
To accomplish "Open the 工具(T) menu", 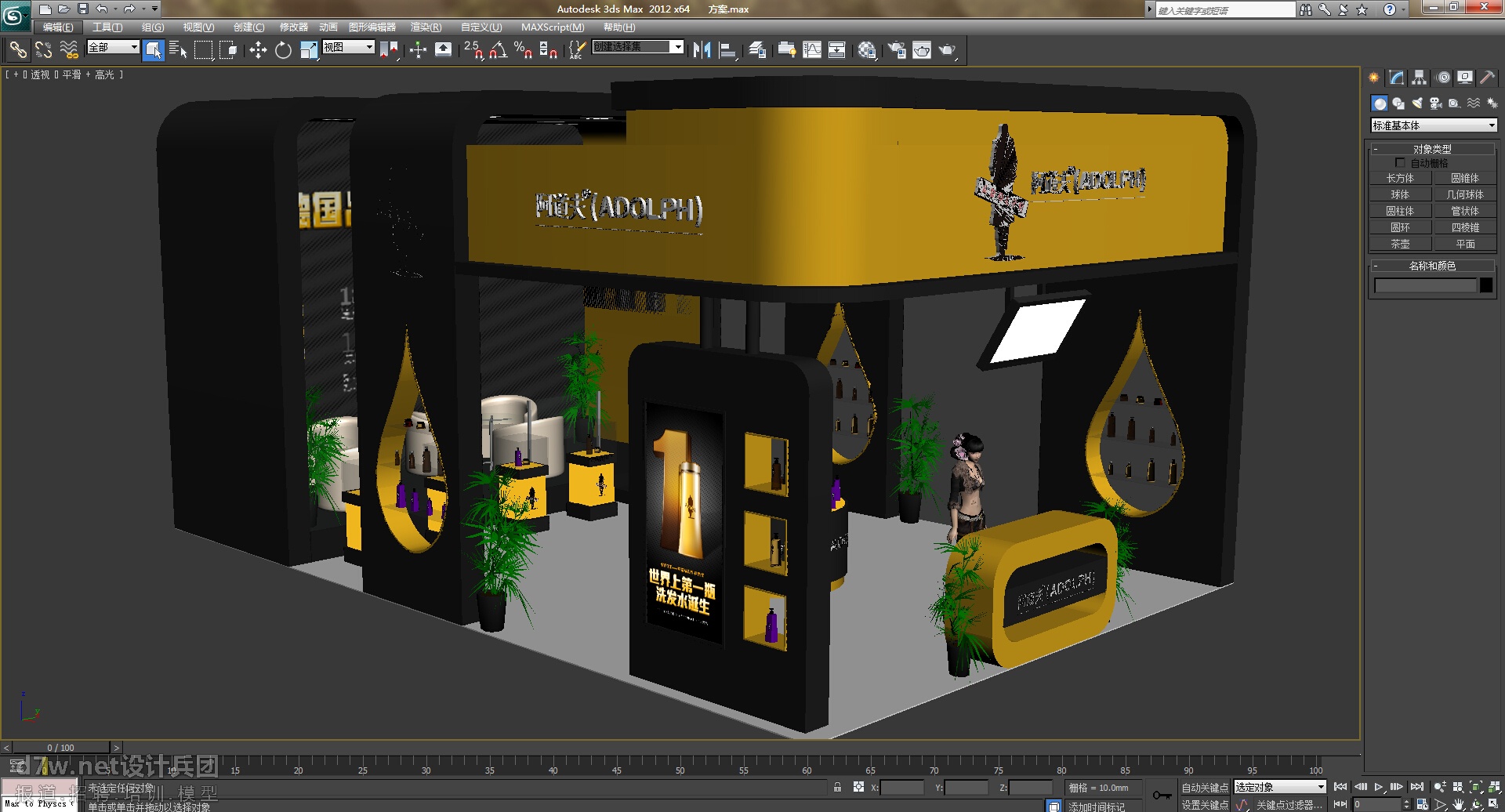I will click(107, 27).
